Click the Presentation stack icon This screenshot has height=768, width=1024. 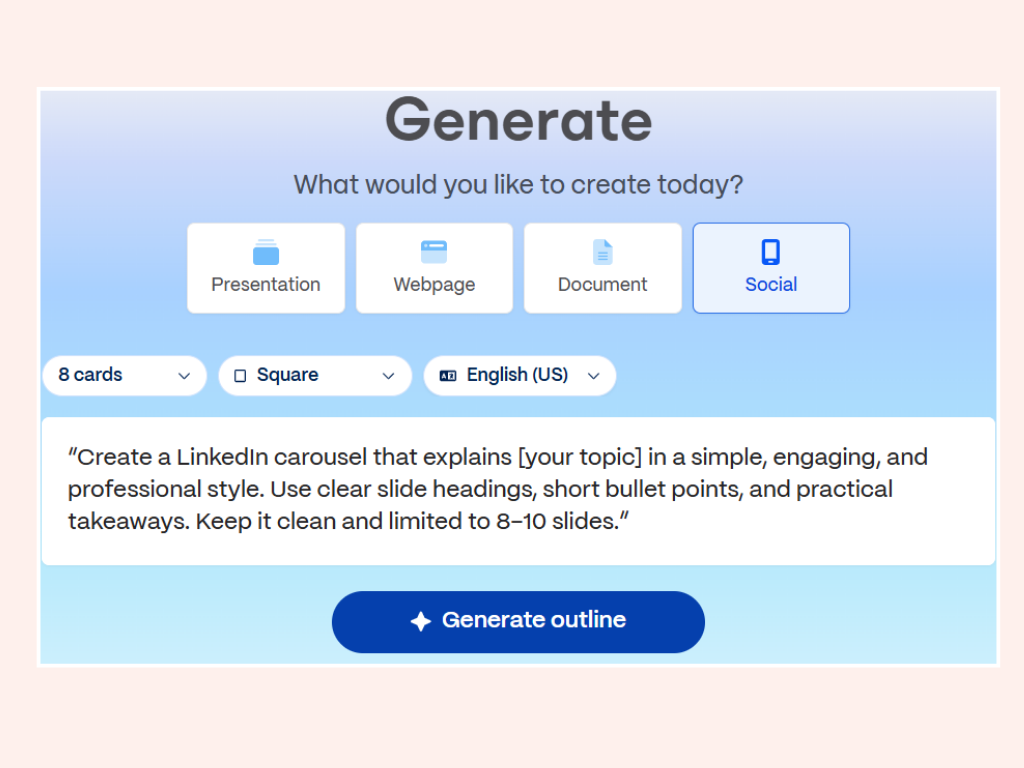point(266,252)
